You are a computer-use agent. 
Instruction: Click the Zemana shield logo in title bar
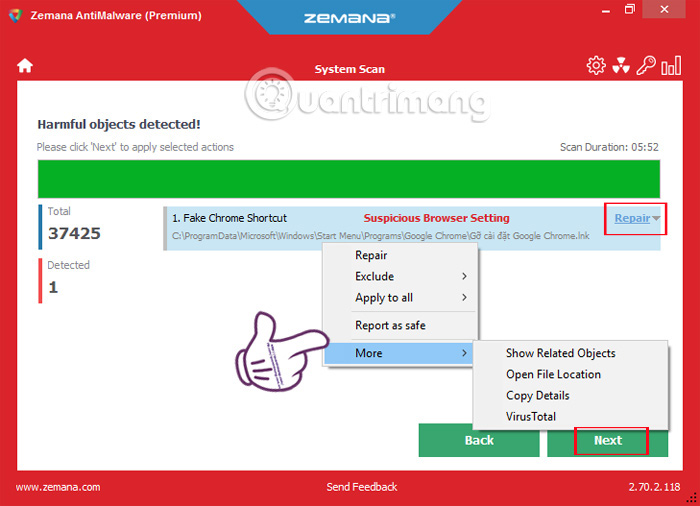15,15
